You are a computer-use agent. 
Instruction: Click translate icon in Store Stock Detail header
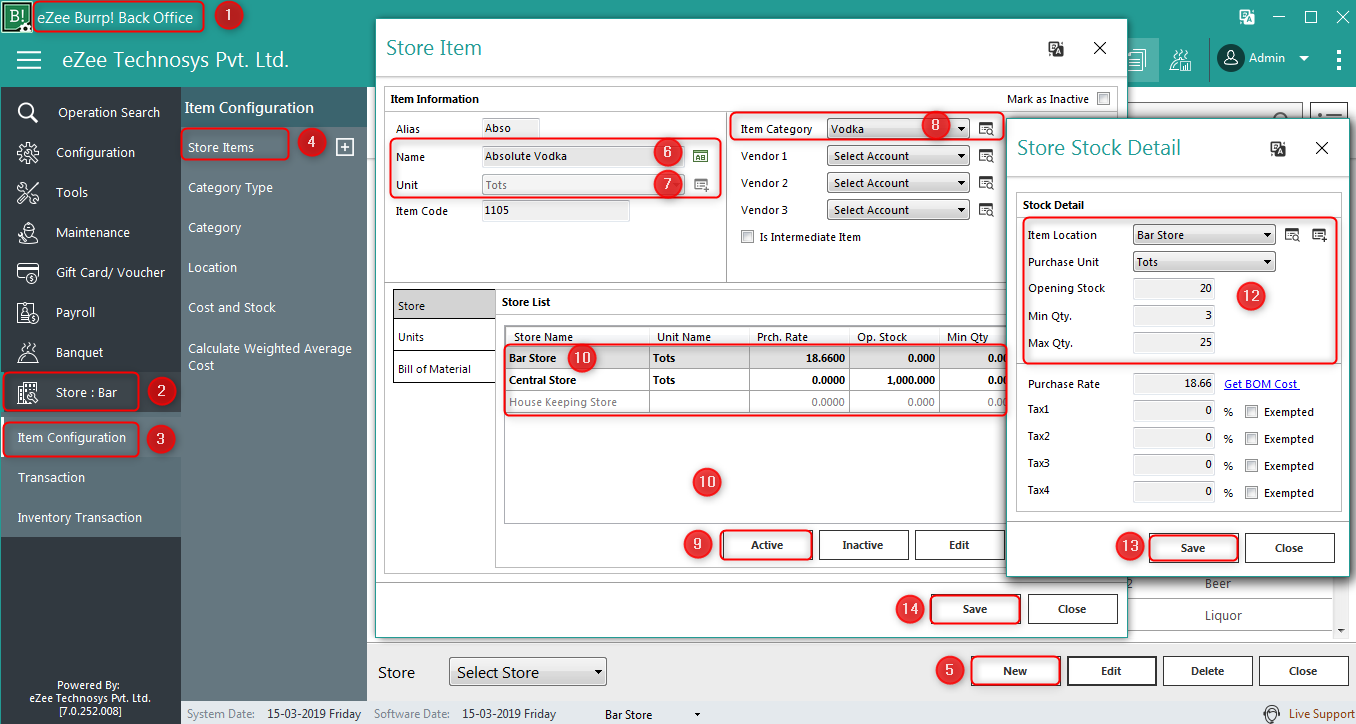click(x=1277, y=148)
